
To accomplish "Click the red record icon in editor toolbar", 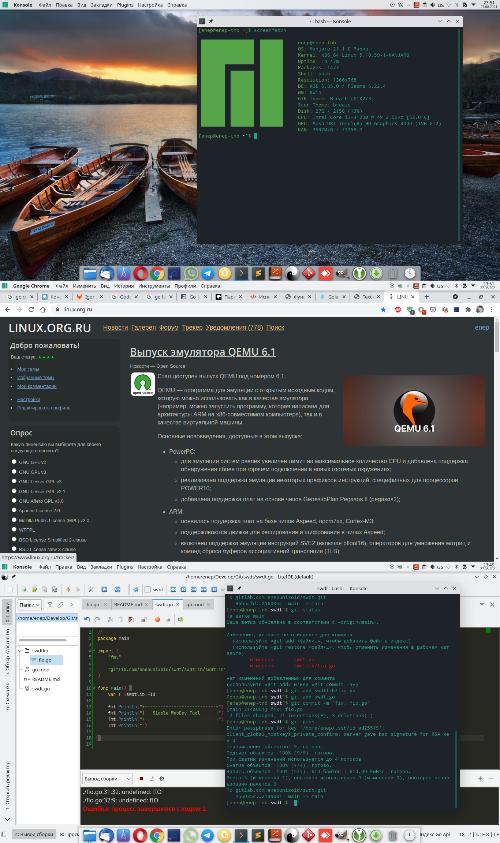I will (x=158, y=619).
